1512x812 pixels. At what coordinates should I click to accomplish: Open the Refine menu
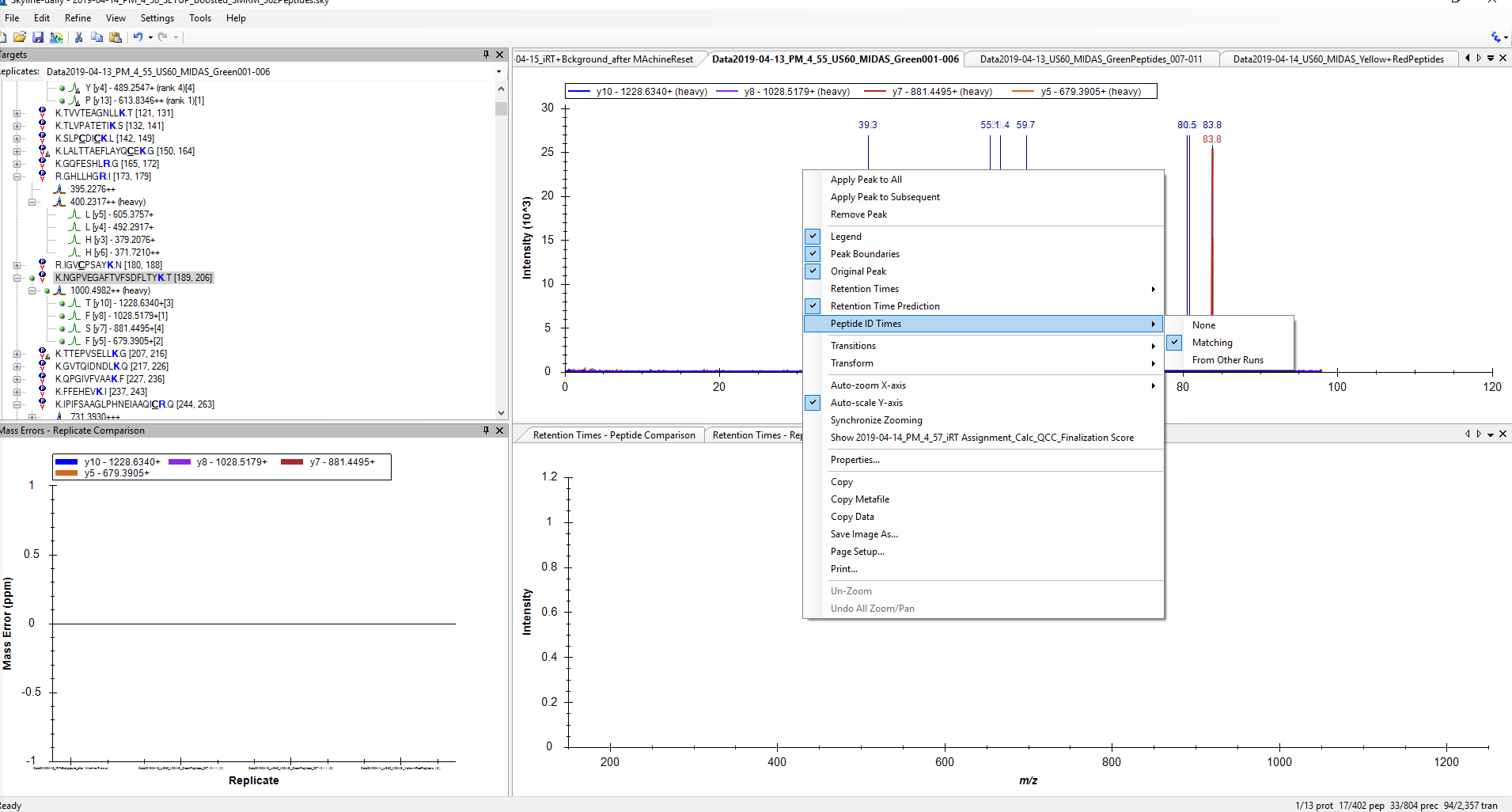pyautogui.click(x=78, y=18)
